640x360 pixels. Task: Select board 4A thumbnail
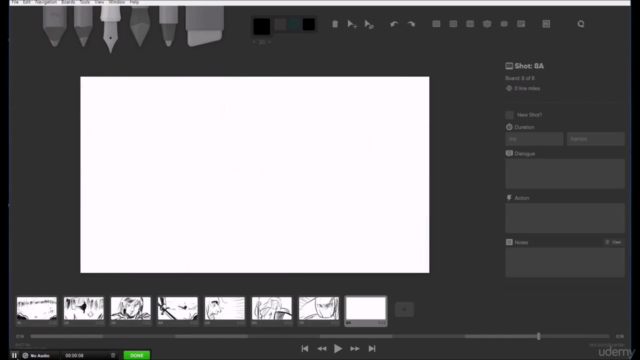178,311
